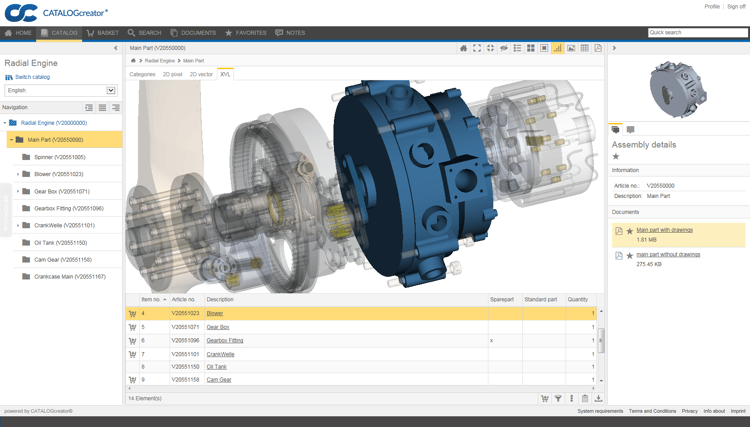Image resolution: width=750 pixels, height=427 pixels.
Task: Click the filter icon below parts table
Action: [558, 398]
